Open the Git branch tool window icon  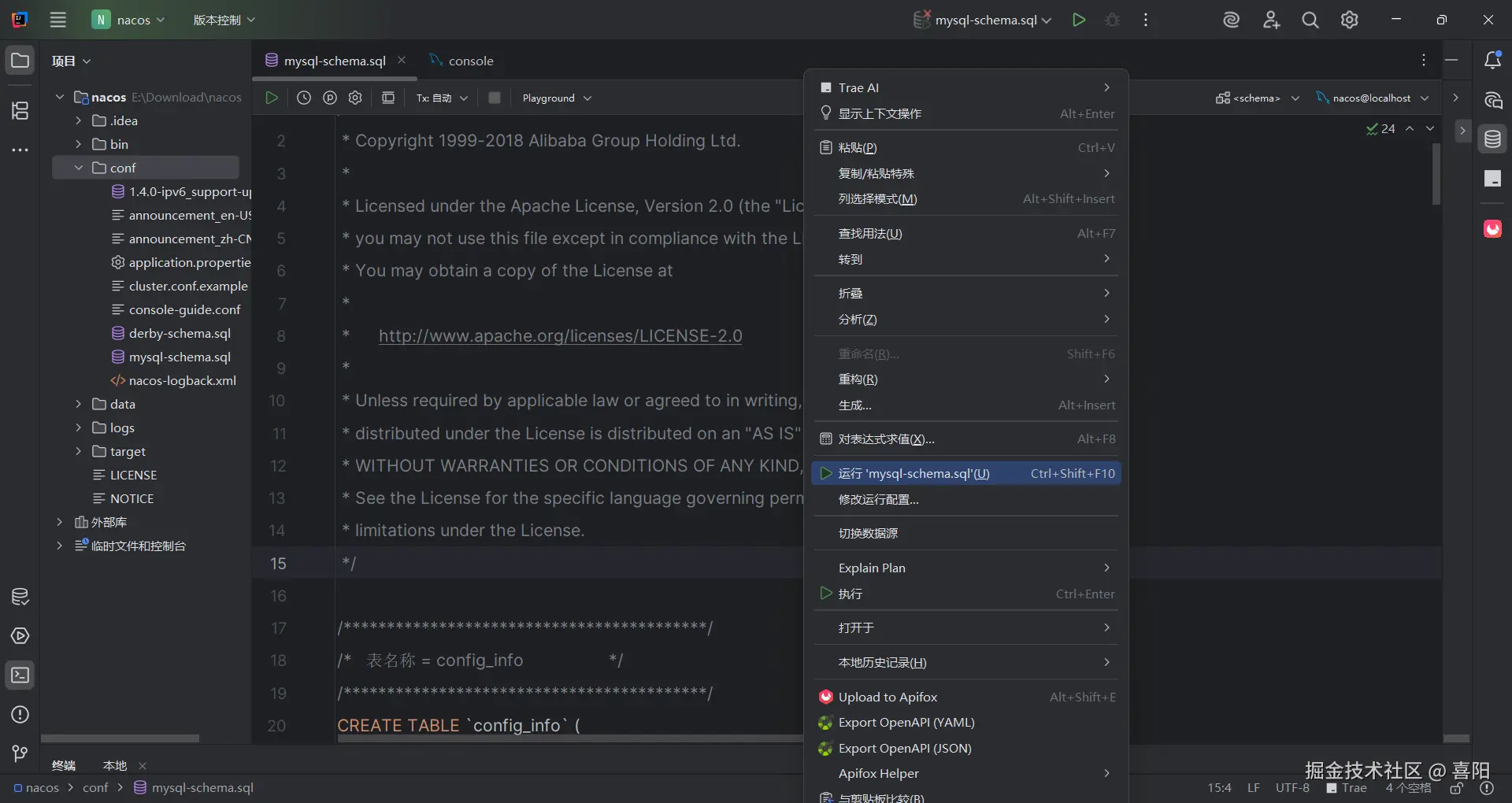click(x=20, y=754)
